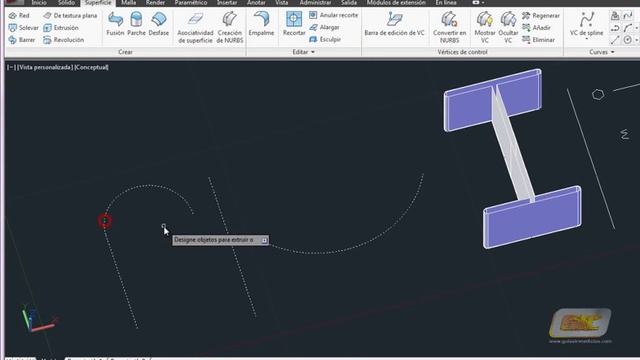
Task: Select the Alargar extend surface tool
Action: coord(324,27)
